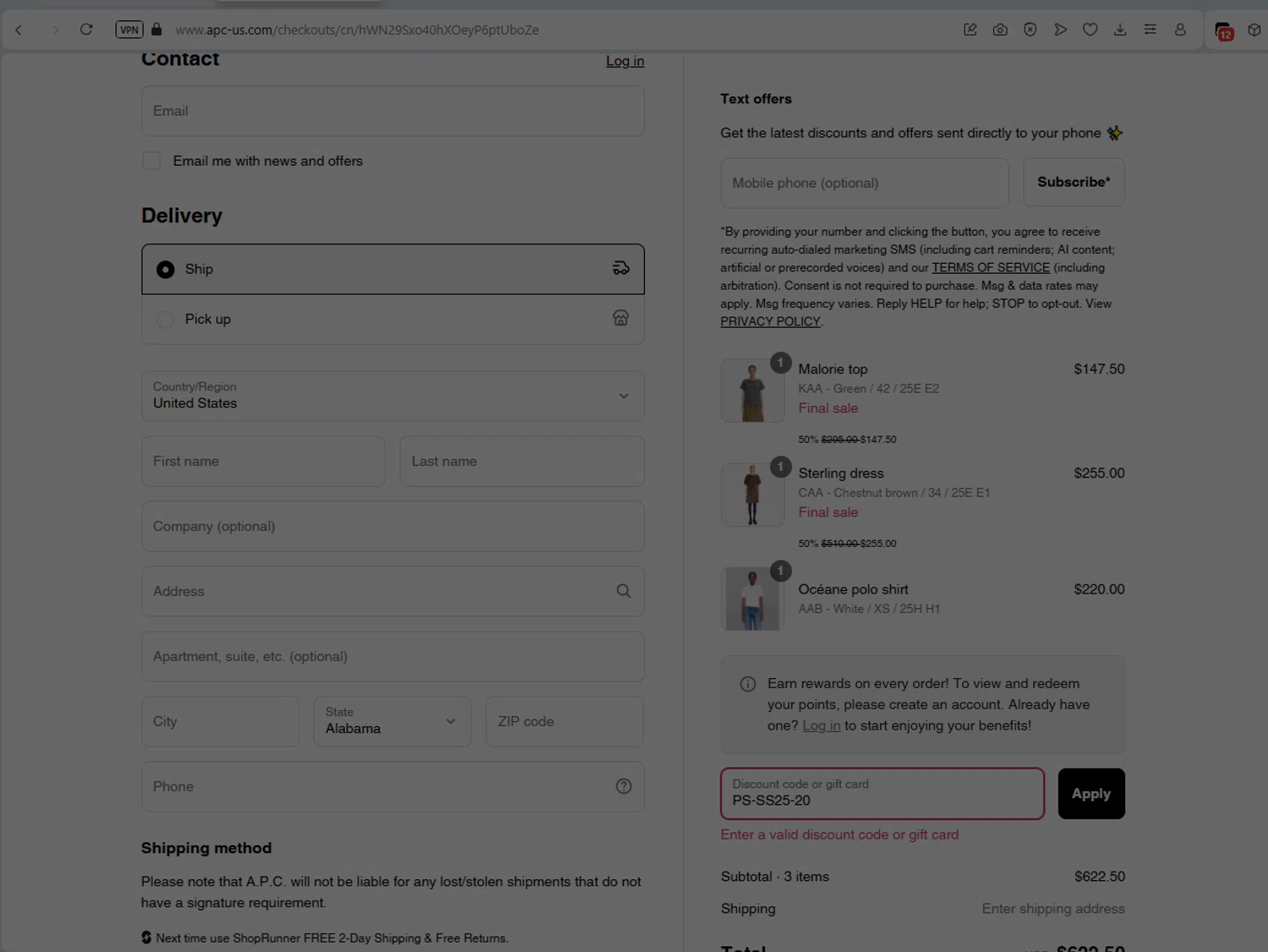Apply the discount code
The height and width of the screenshot is (952, 1268).
tap(1091, 794)
